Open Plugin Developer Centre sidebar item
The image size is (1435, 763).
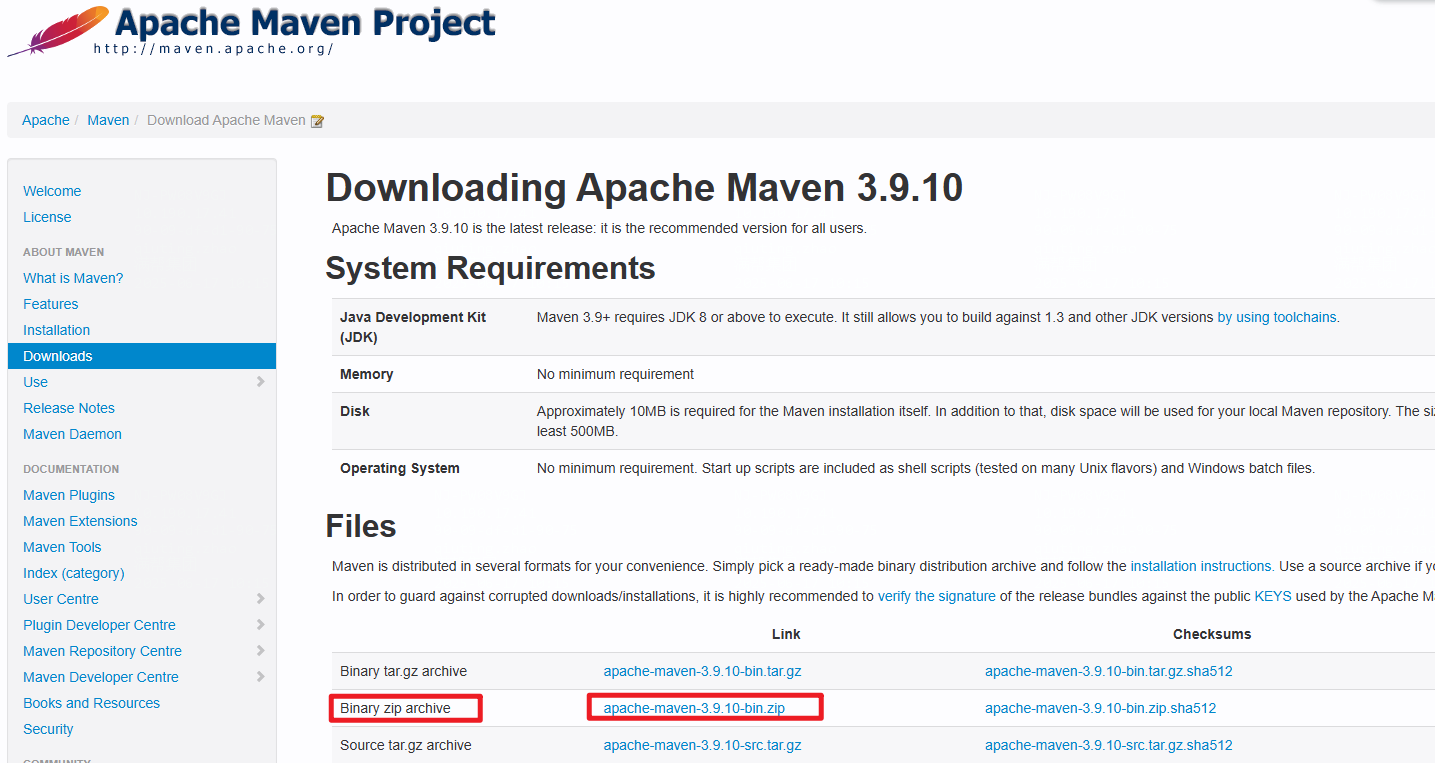[x=99, y=625]
